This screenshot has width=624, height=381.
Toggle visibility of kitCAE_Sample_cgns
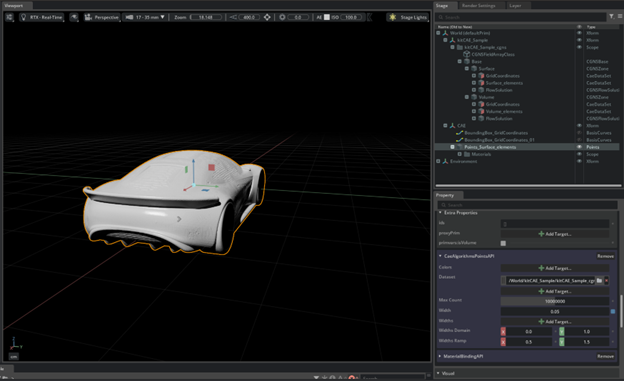[x=579, y=47]
